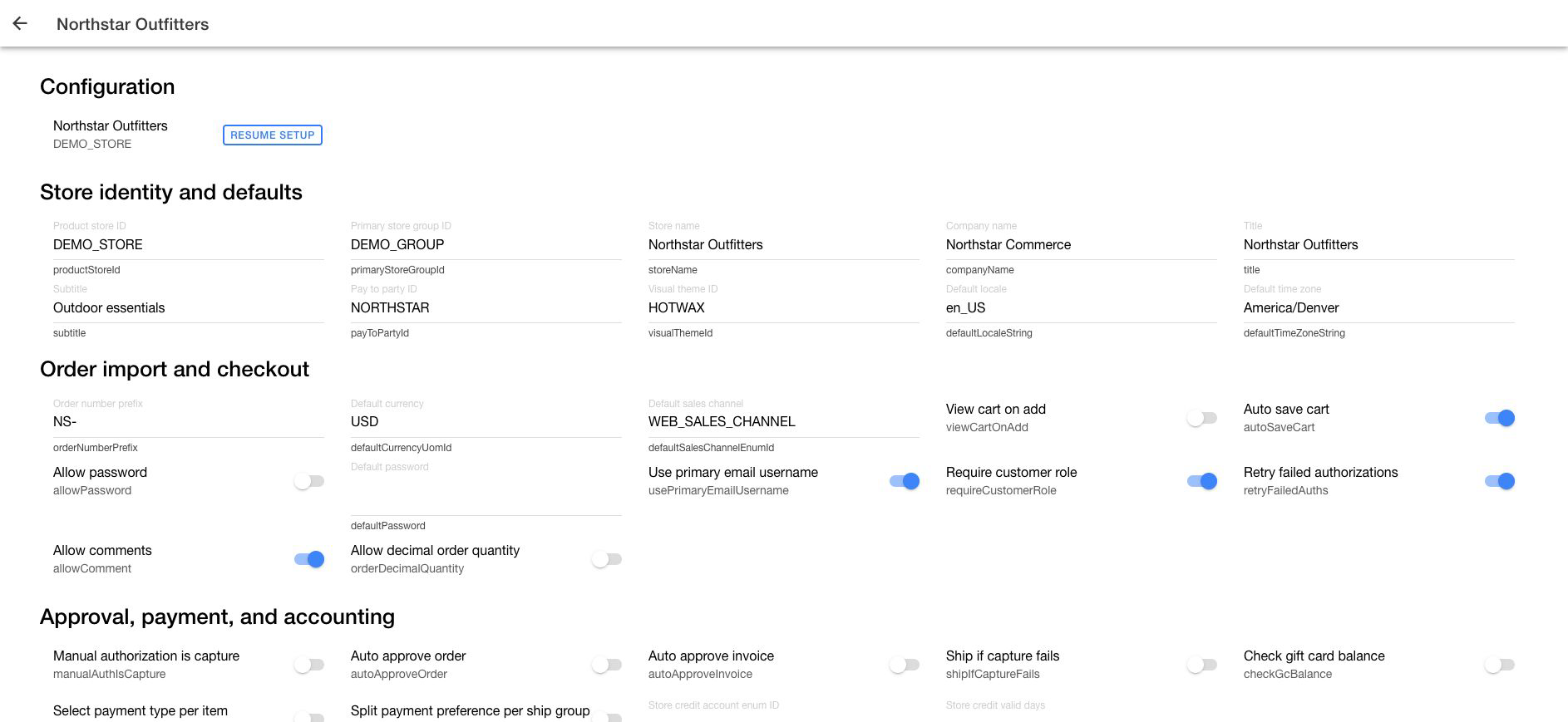Disable the Allow comments toggle
The width and height of the screenshot is (1568, 722).
308,559
